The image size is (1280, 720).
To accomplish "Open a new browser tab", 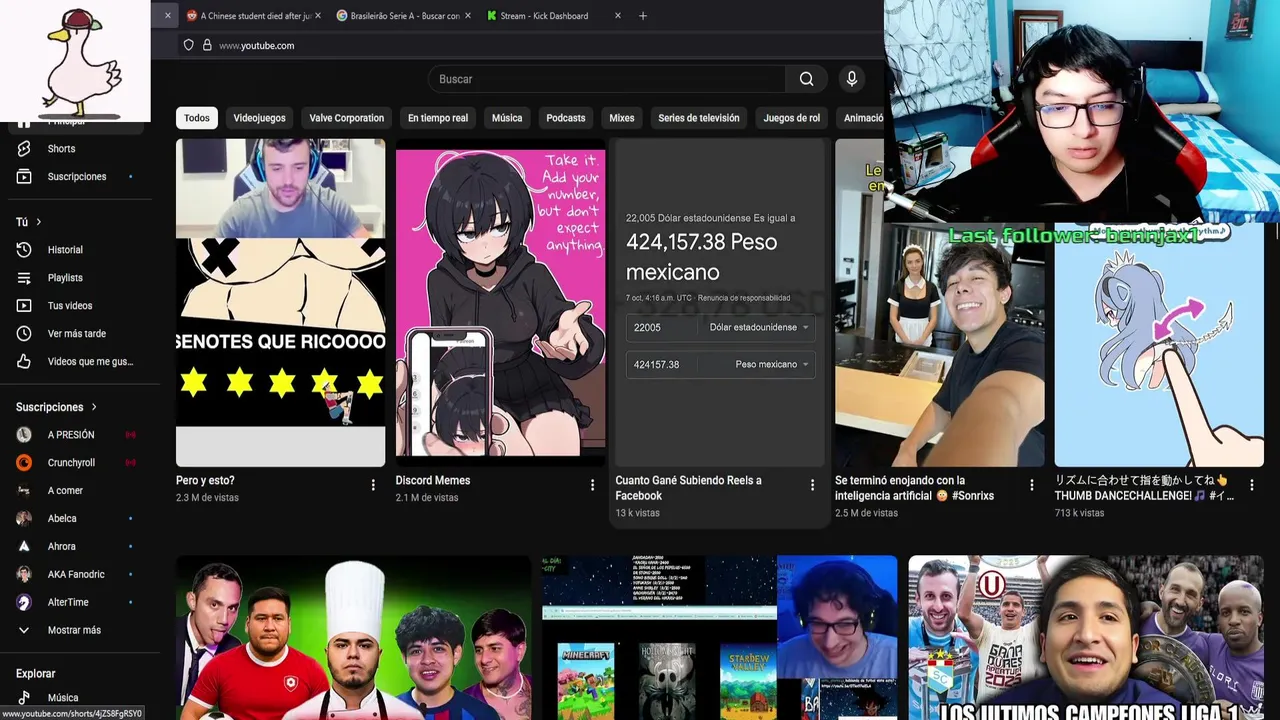I will [642, 16].
